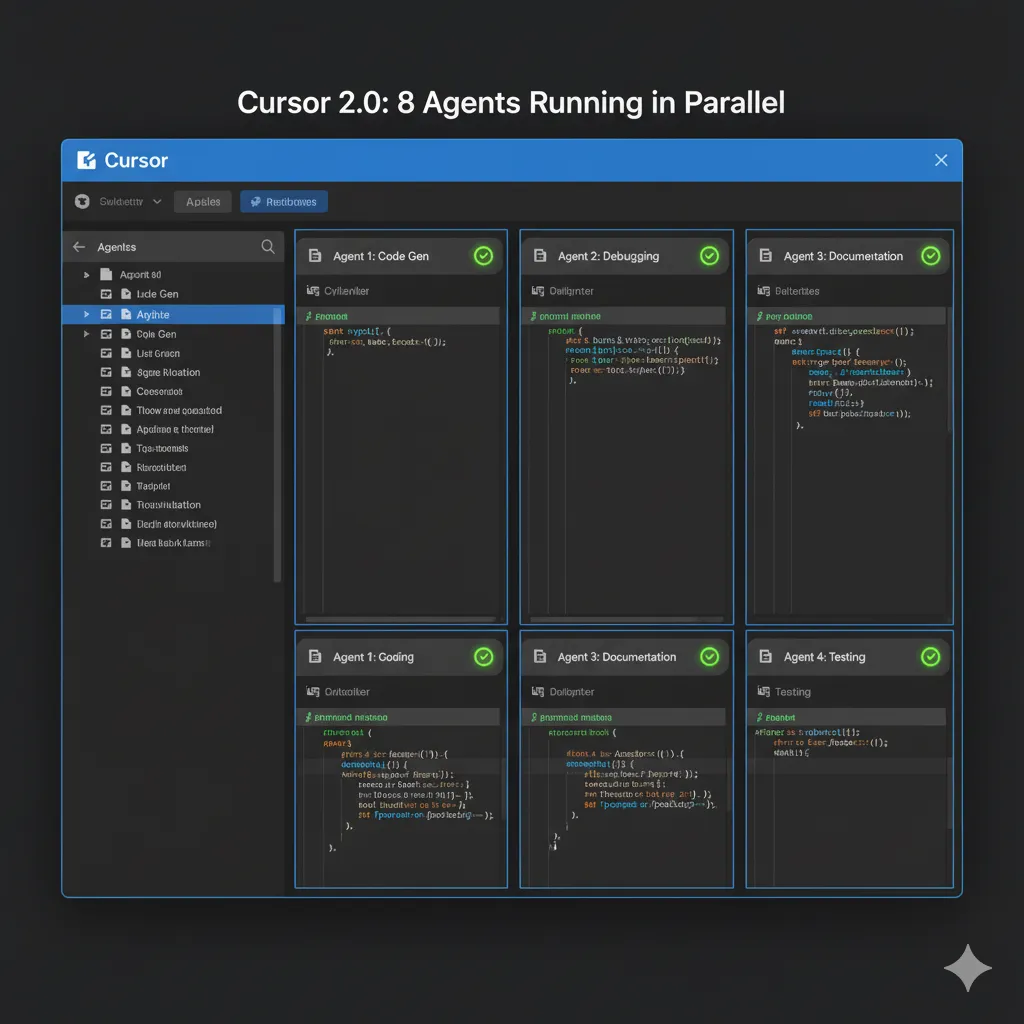This screenshot has height=1024, width=1024.
Task: Toggle the green checkmark on Agent 2: Debugging
Action: click(709, 256)
